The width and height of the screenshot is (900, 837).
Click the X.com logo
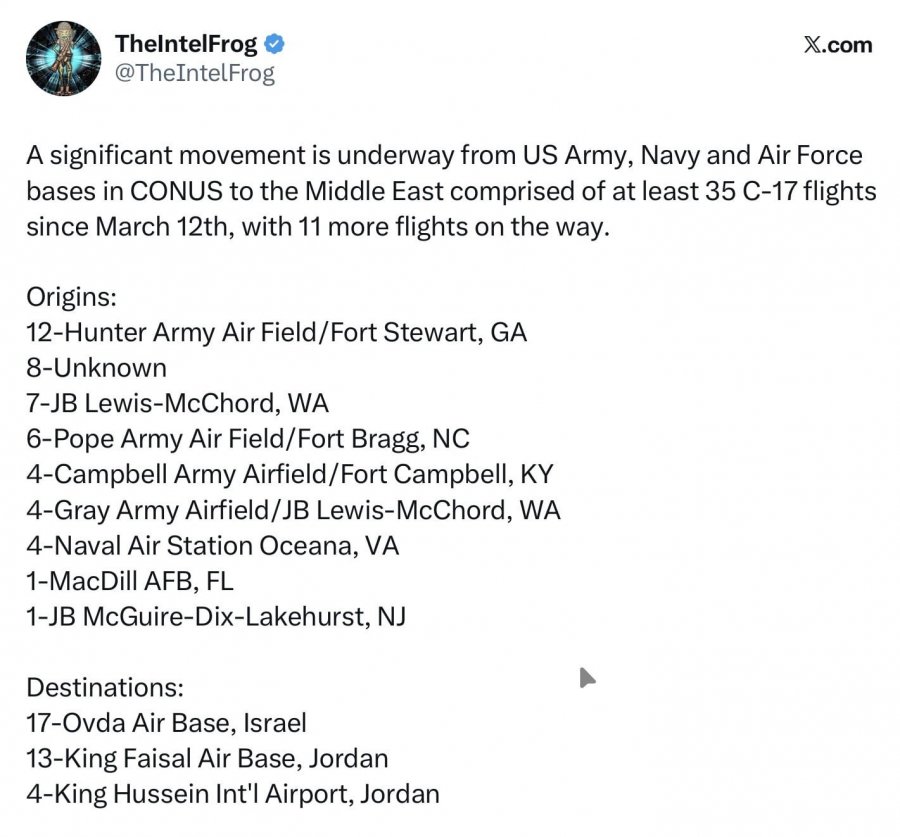(838, 45)
